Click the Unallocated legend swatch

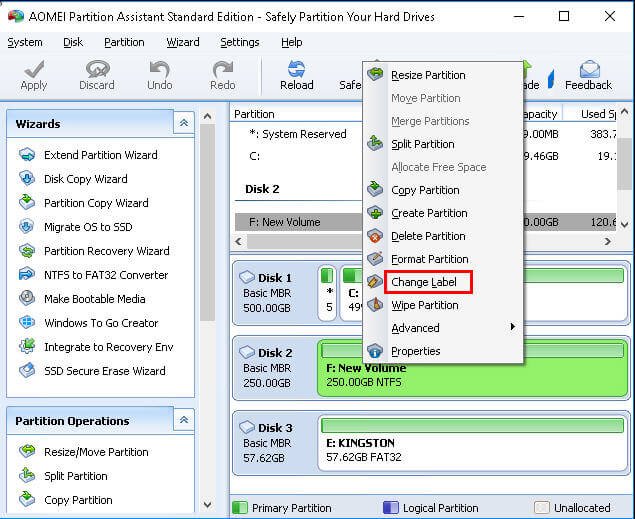coord(542,508)
